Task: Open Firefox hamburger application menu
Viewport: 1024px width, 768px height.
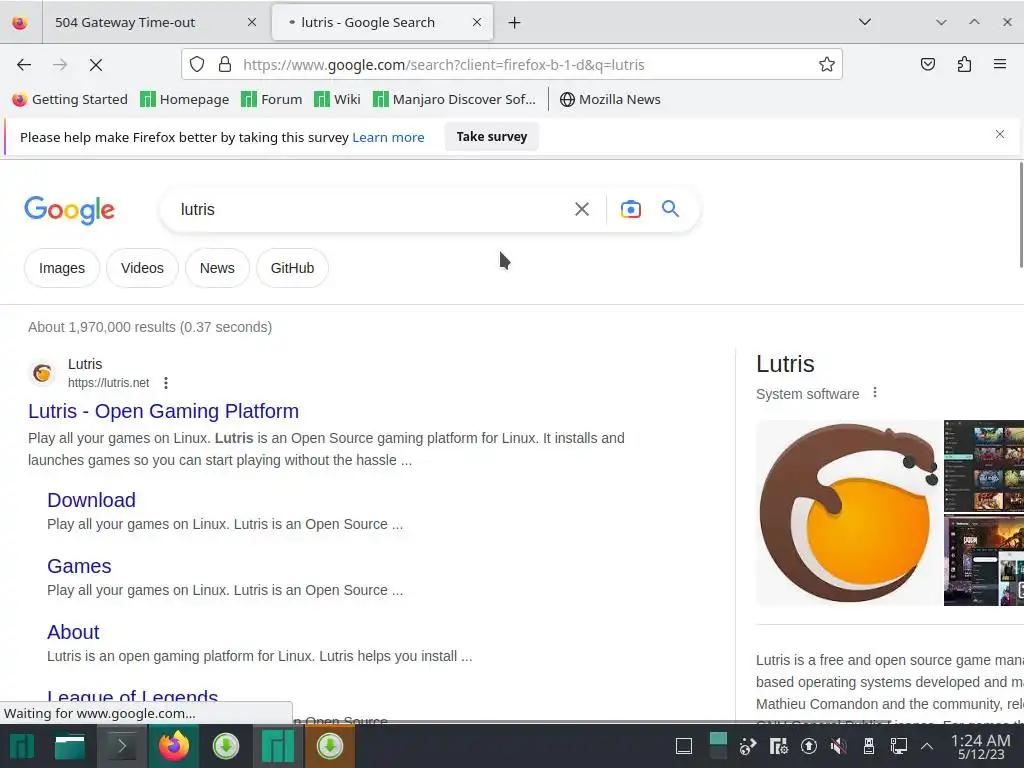Action: coord(1000,64)
